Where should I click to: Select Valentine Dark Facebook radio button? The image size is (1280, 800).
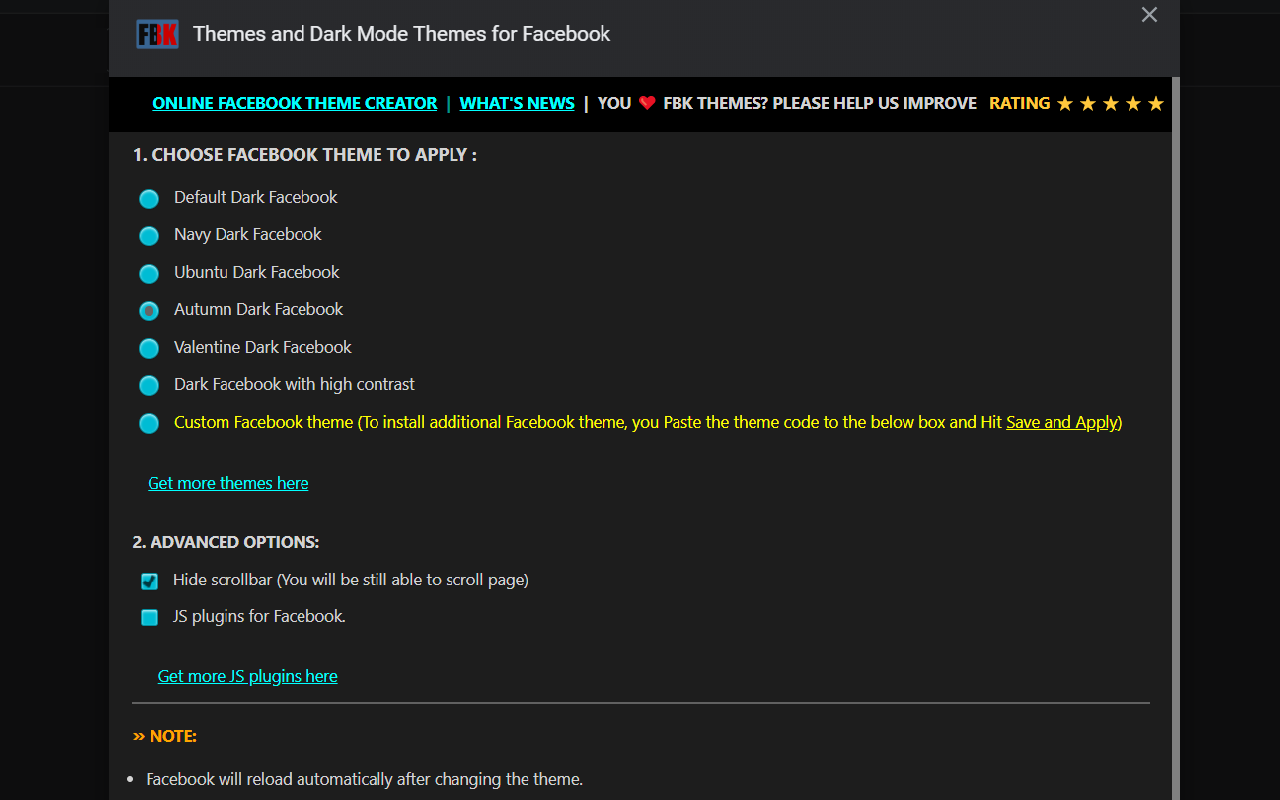pos(149,349)
